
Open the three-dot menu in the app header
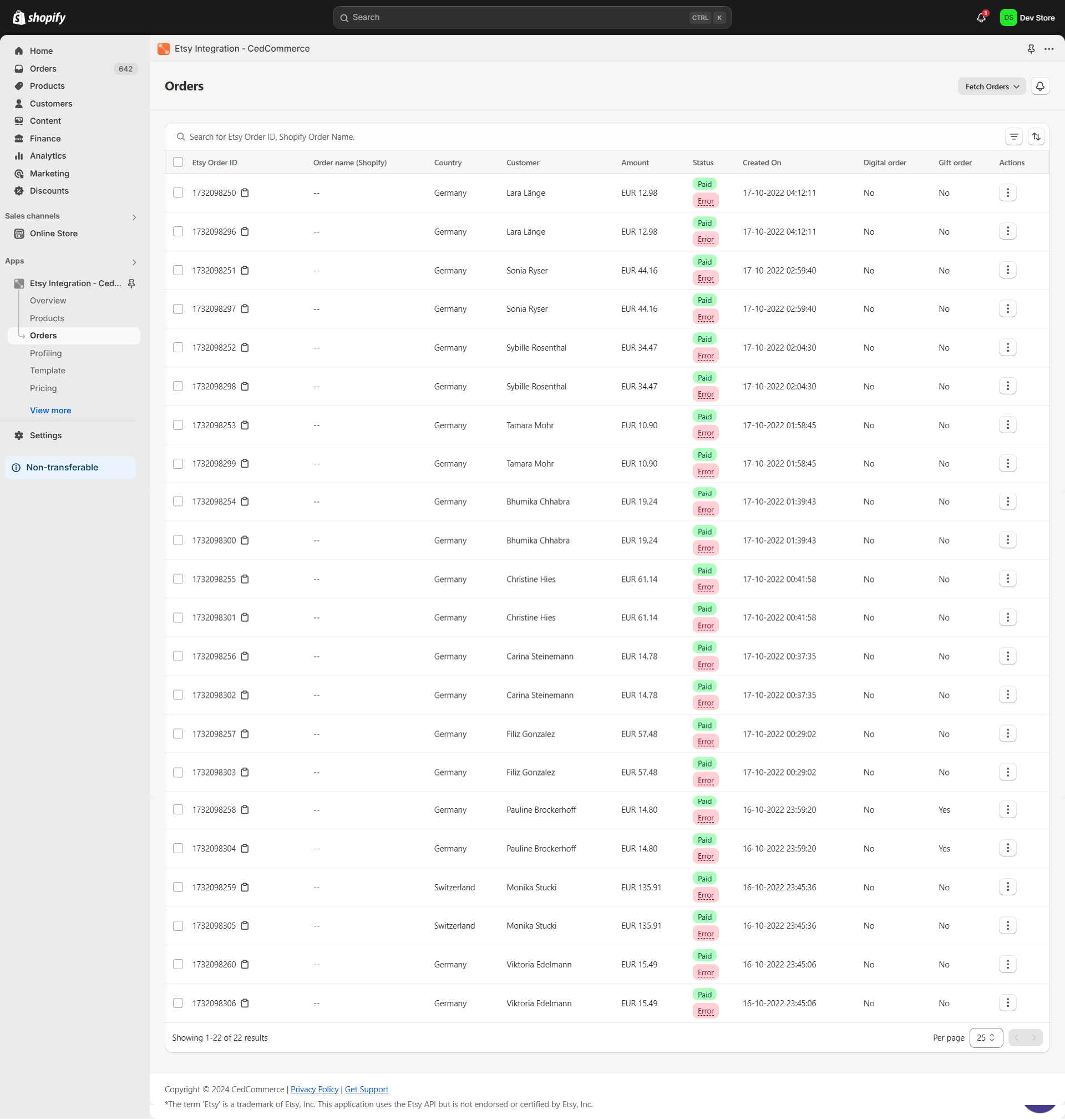[1049, 49]
